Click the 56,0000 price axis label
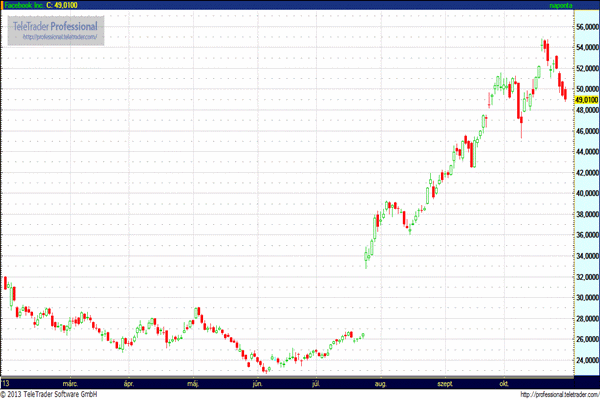Screen dimensions: 600x400 tap(587, 27)
